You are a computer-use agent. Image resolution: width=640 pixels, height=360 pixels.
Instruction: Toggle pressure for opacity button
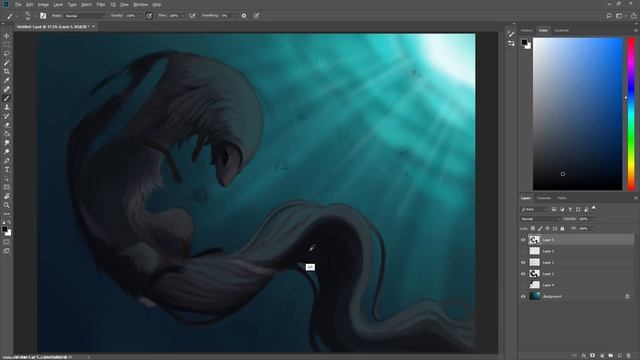(x=149, y=16)
